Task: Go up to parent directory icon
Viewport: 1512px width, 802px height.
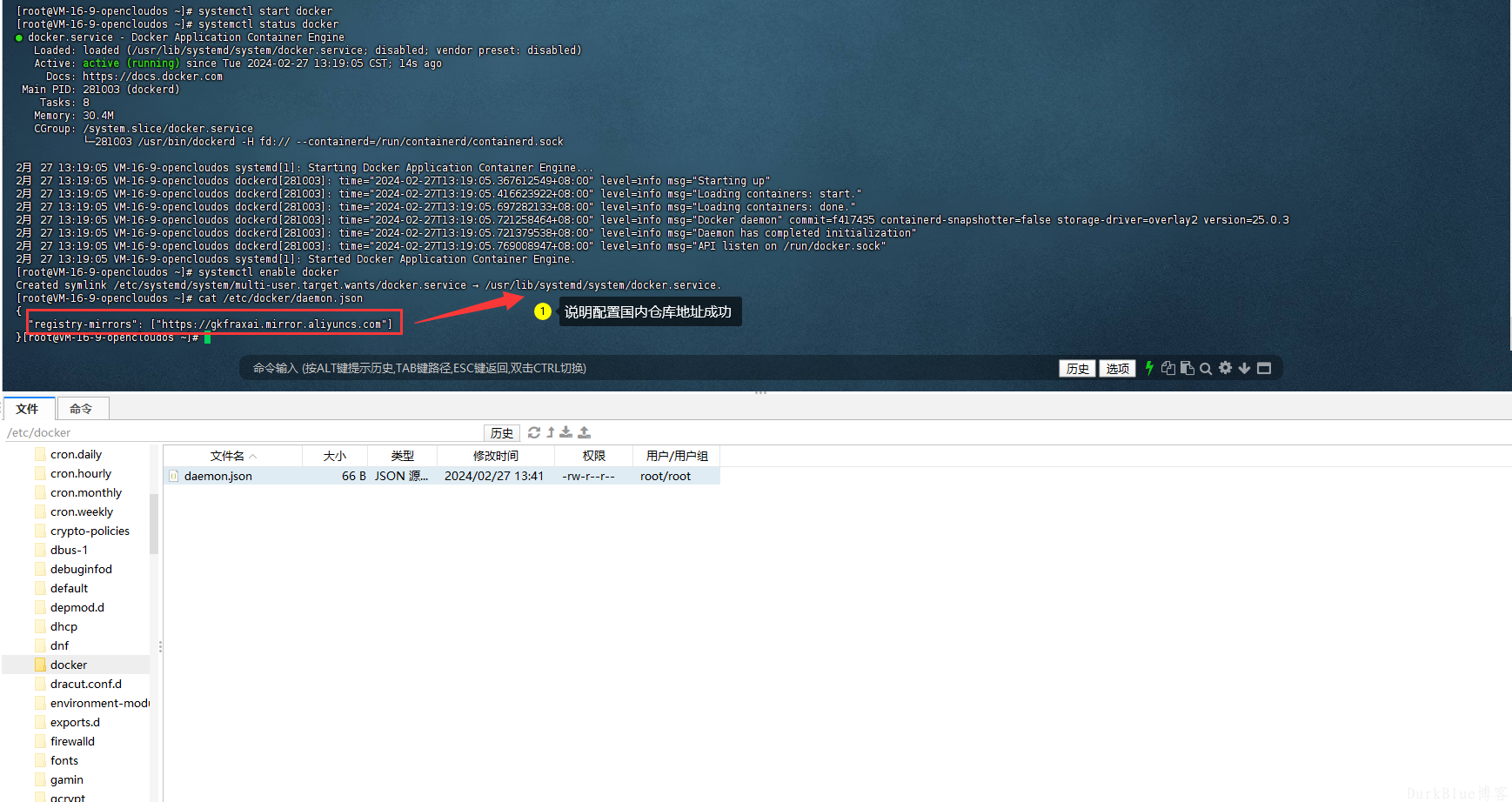Action: 551,432
